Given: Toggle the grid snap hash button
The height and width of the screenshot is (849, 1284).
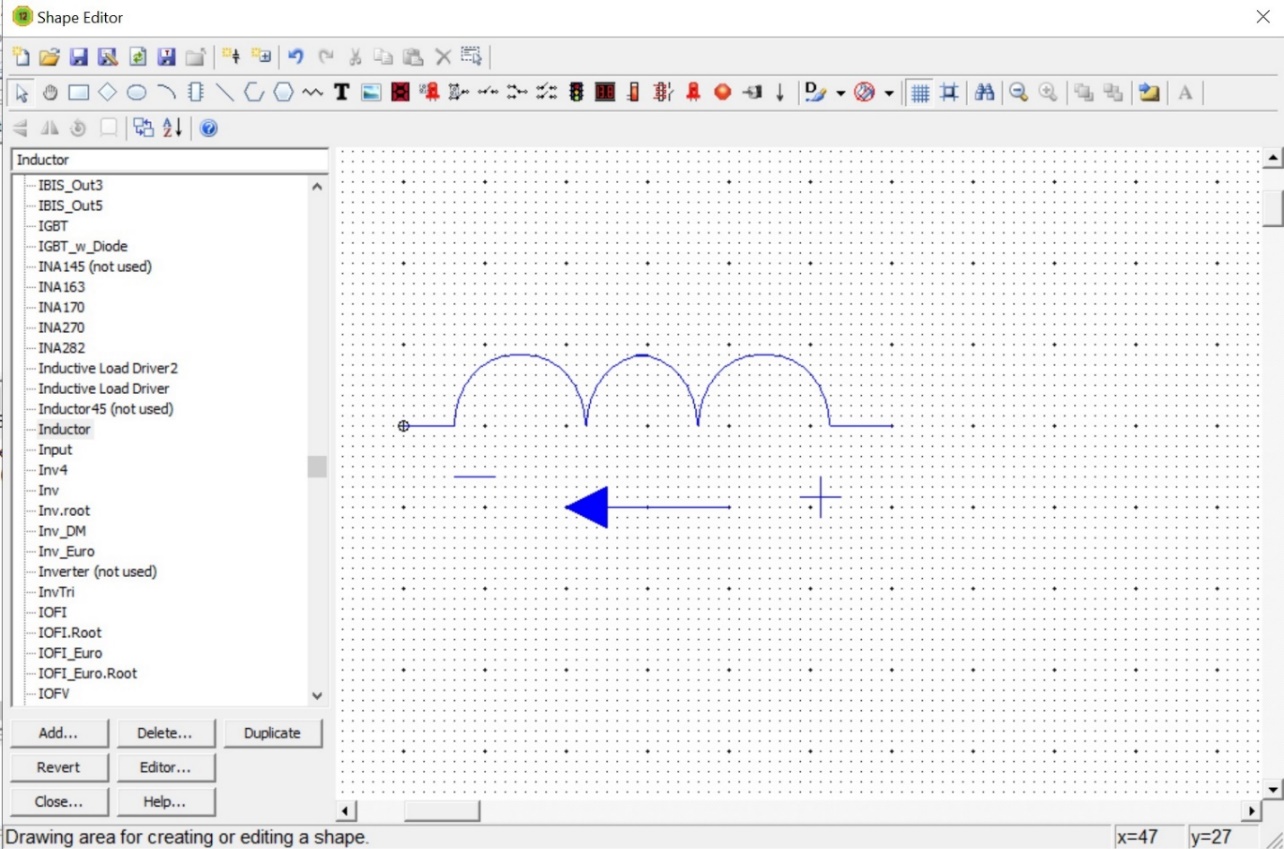Looking at the screenshot, I should click(949, 93).
